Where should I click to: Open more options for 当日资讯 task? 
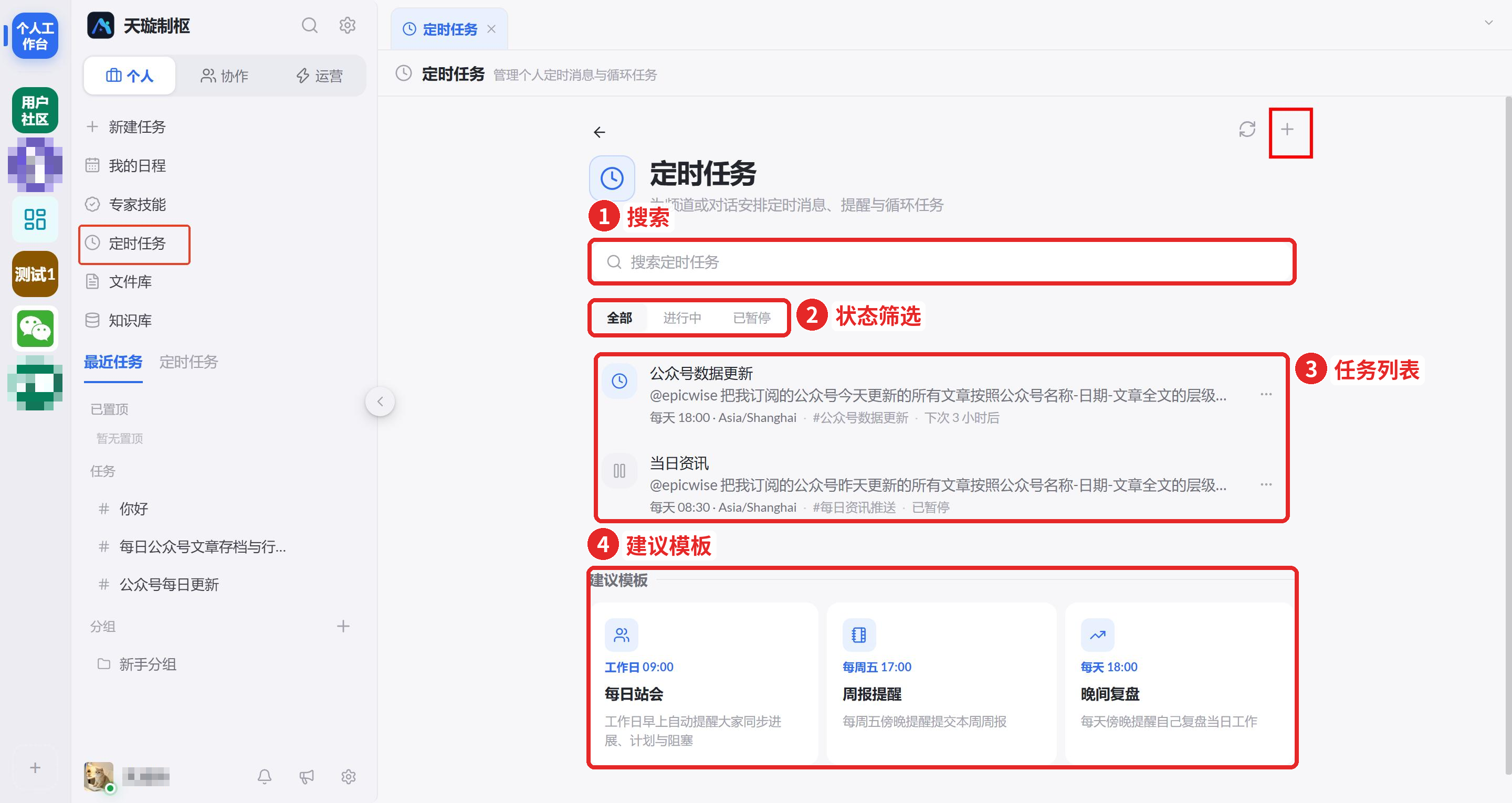click(1266, 484)
